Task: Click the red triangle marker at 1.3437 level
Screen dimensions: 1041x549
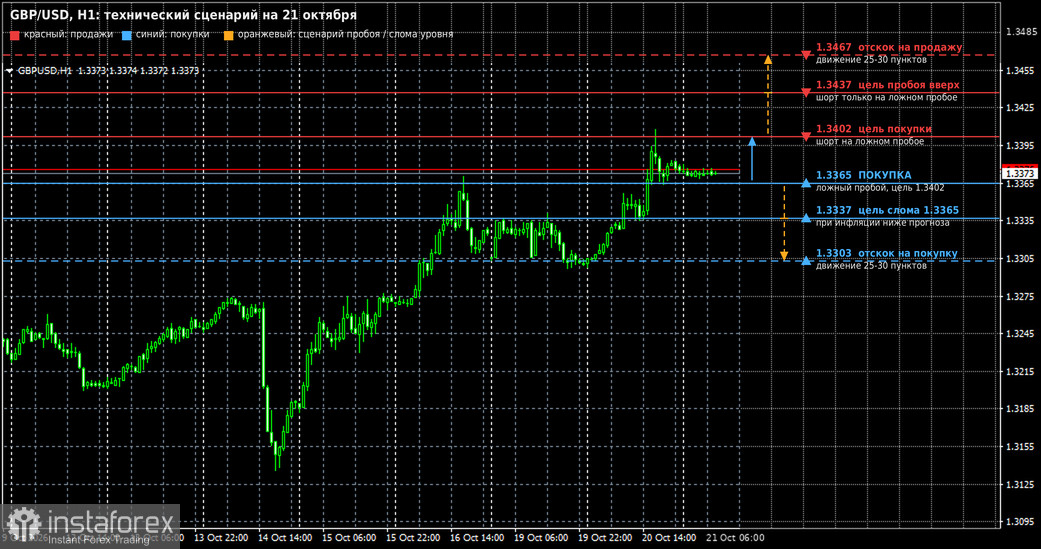Action: tap(806, 93)
